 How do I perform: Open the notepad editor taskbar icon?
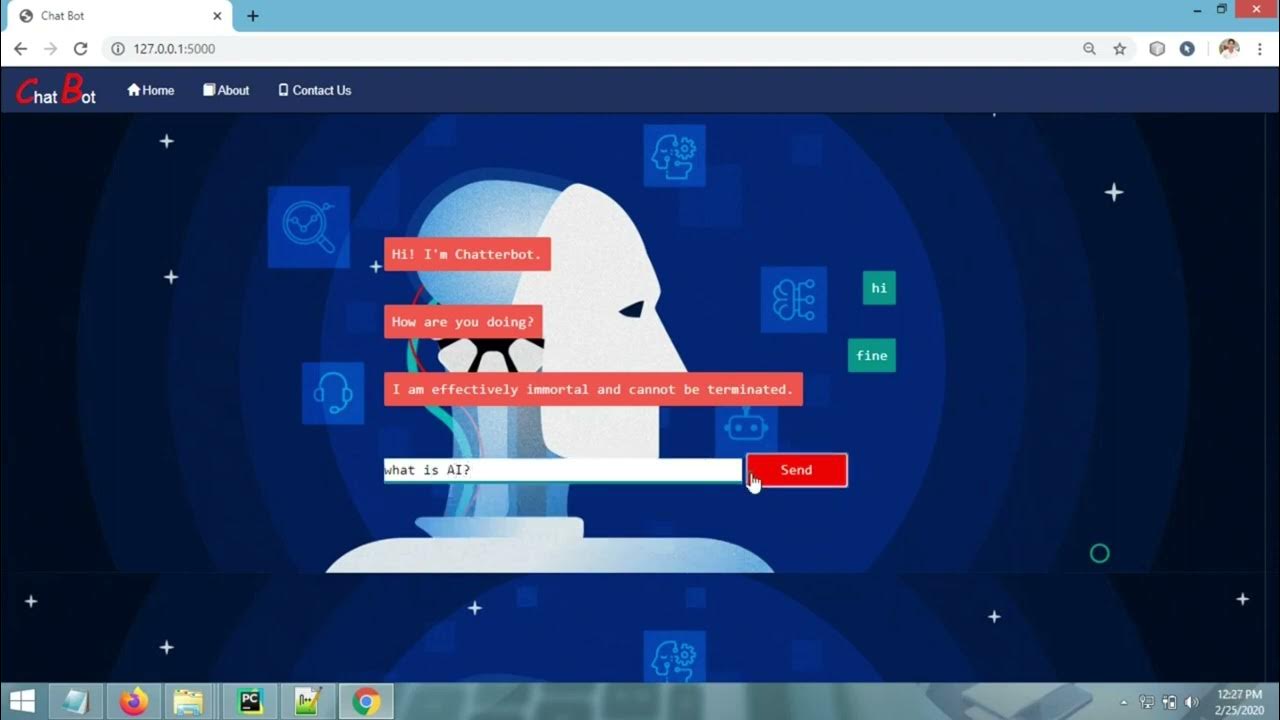click(x=308, y=702)
